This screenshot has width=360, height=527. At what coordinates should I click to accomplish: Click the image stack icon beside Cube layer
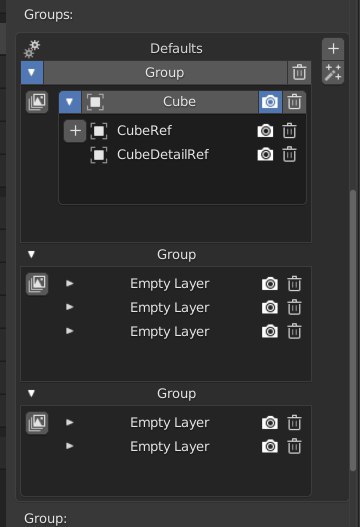[x=37, y=102]
